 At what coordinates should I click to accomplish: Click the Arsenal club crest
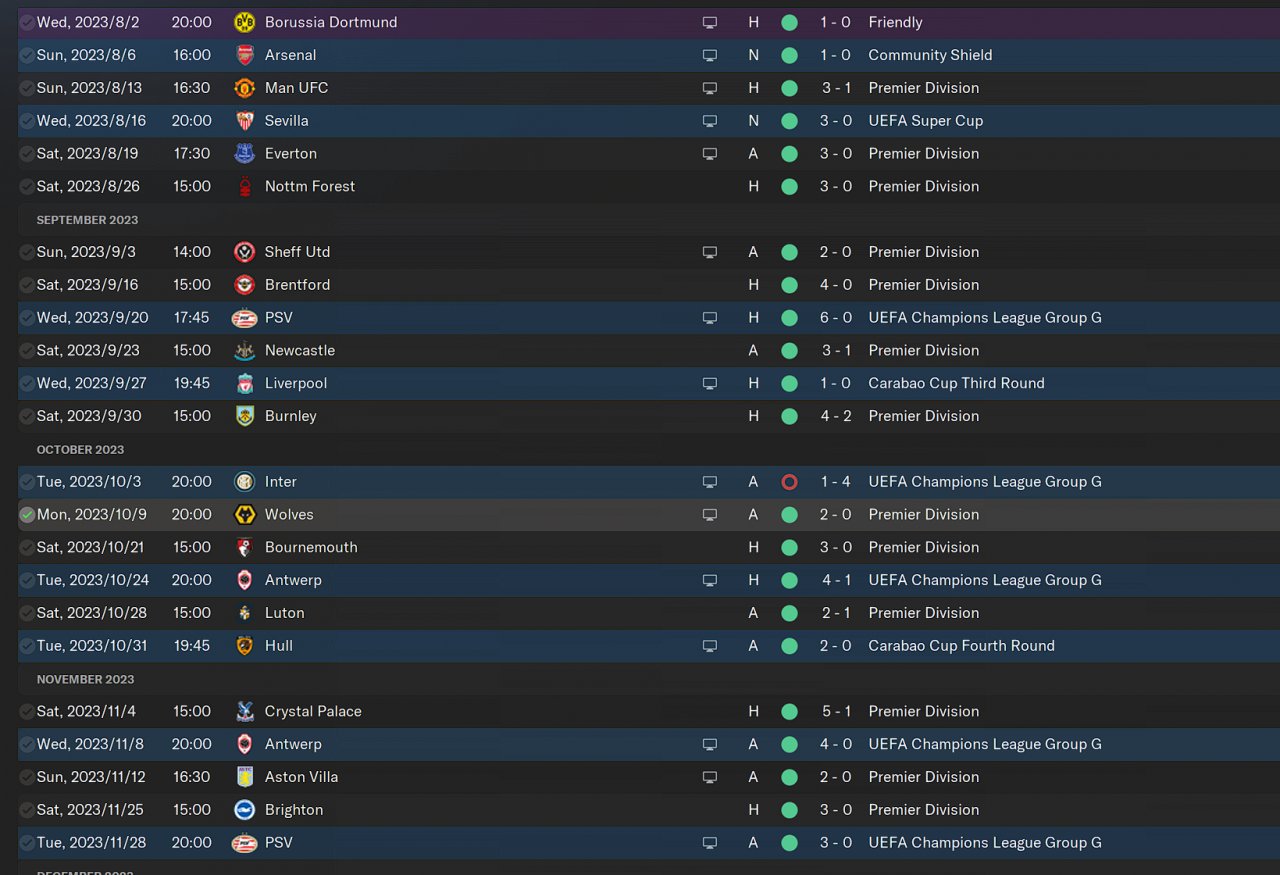[x=244, y=55]
